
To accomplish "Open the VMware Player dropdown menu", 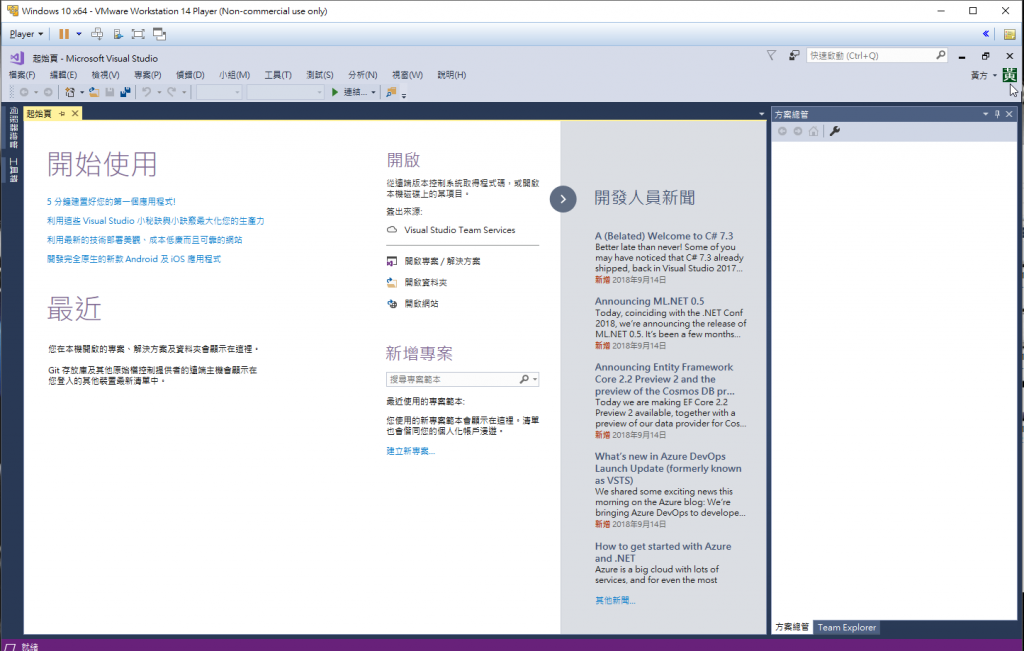I will tap(26, 34).
